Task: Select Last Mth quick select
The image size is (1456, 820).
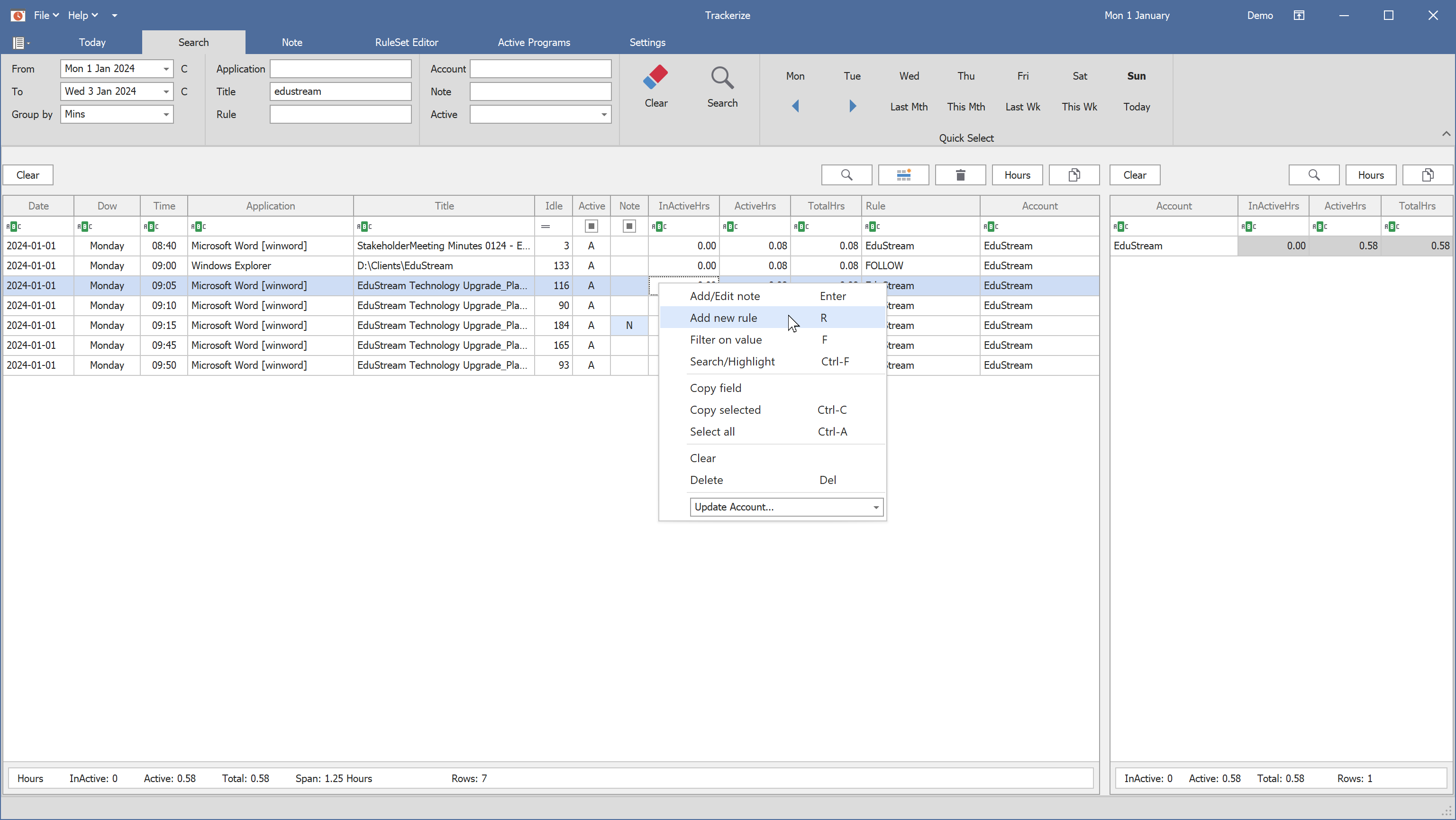Action: [x=908, y=107]
